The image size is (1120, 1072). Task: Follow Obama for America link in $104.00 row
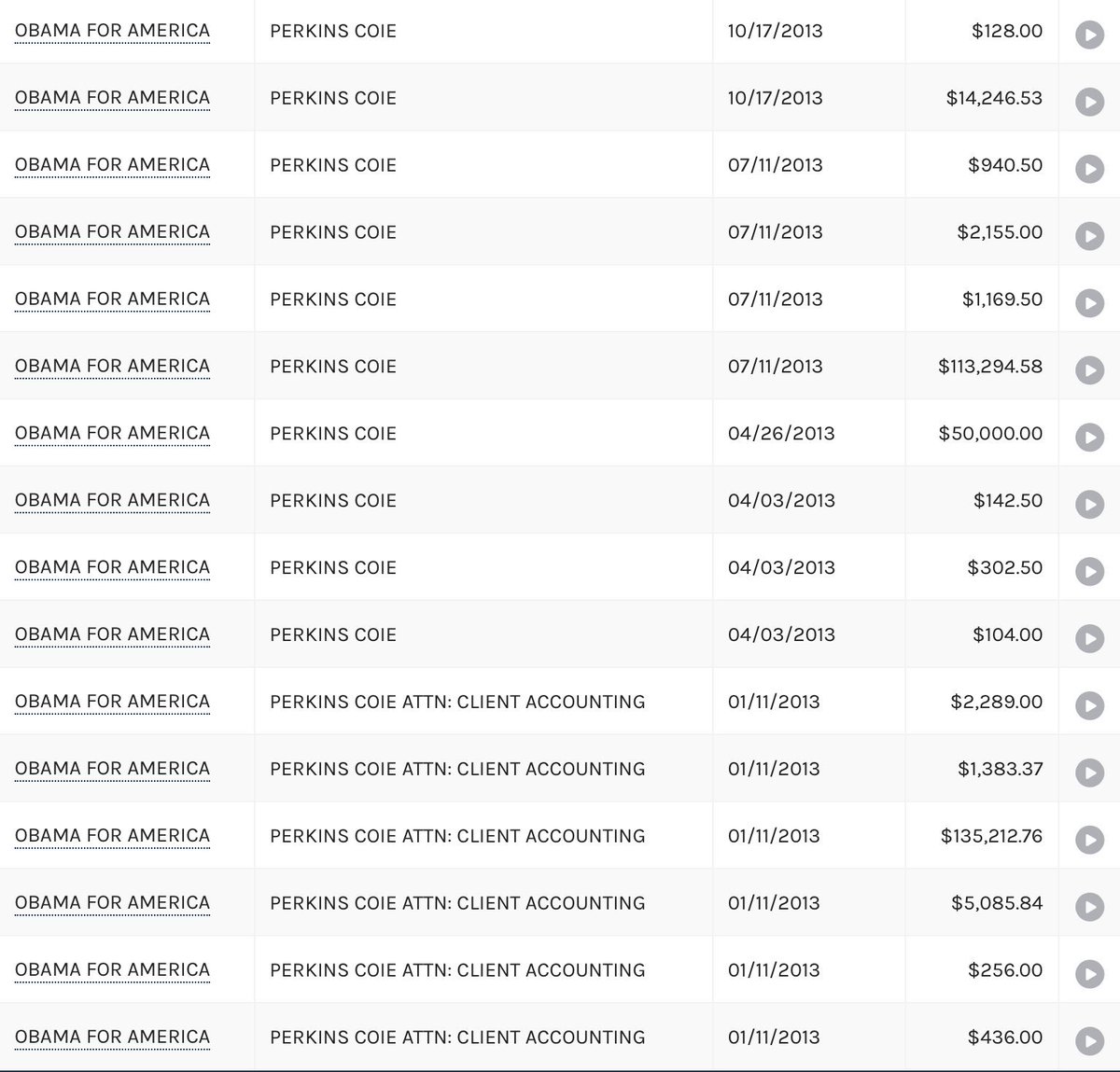click(112, 635)
